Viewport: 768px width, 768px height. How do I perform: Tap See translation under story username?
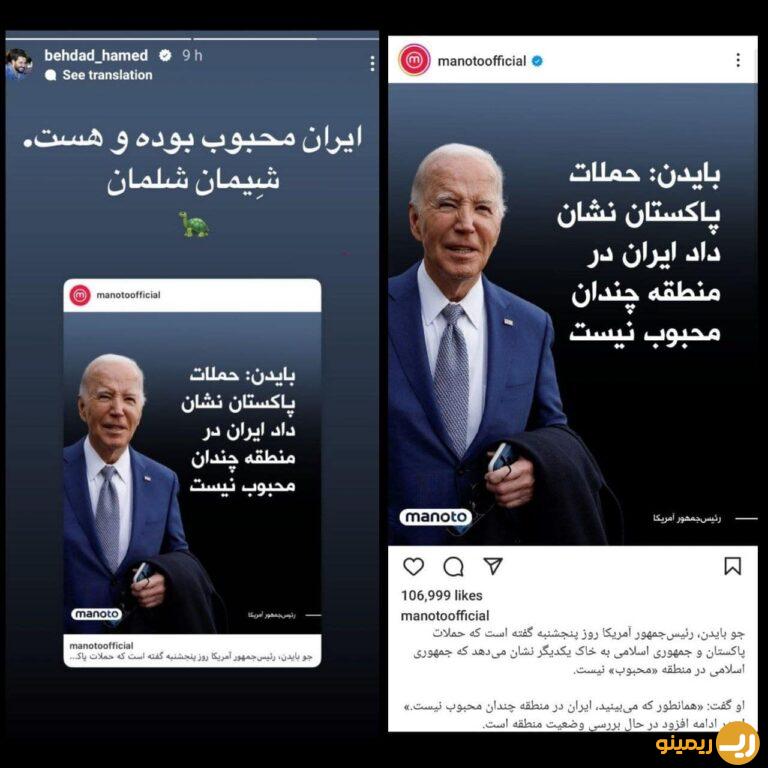pos(107,75)
